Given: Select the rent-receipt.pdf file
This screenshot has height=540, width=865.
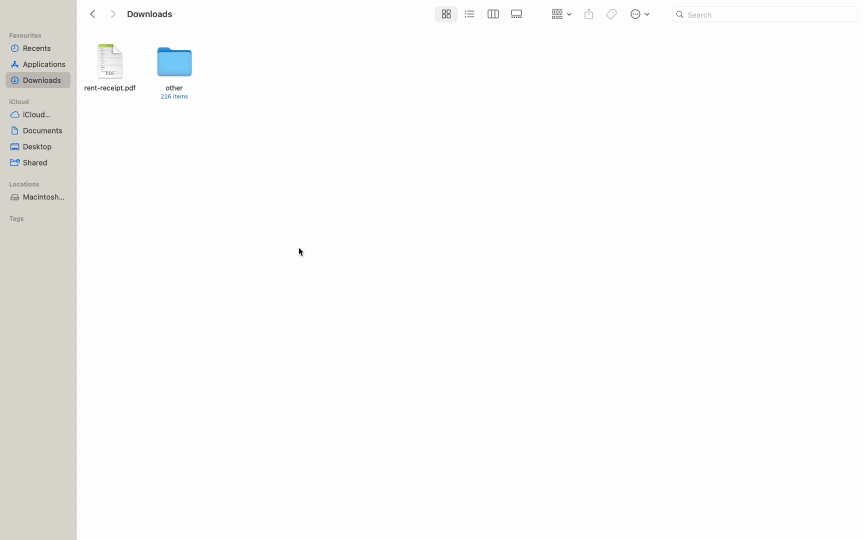Looking at the screenshot, I should 110,62.
